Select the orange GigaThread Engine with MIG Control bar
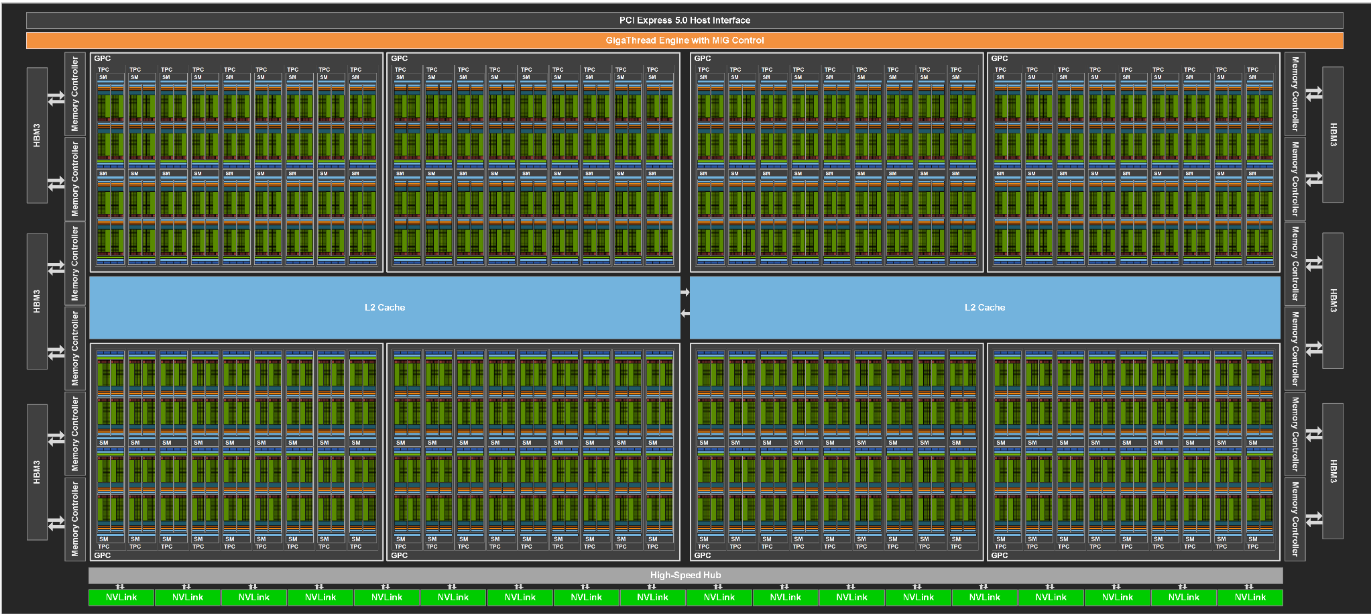The height and width of the screenshot is (614, 1371). click(x=685, y=40)
